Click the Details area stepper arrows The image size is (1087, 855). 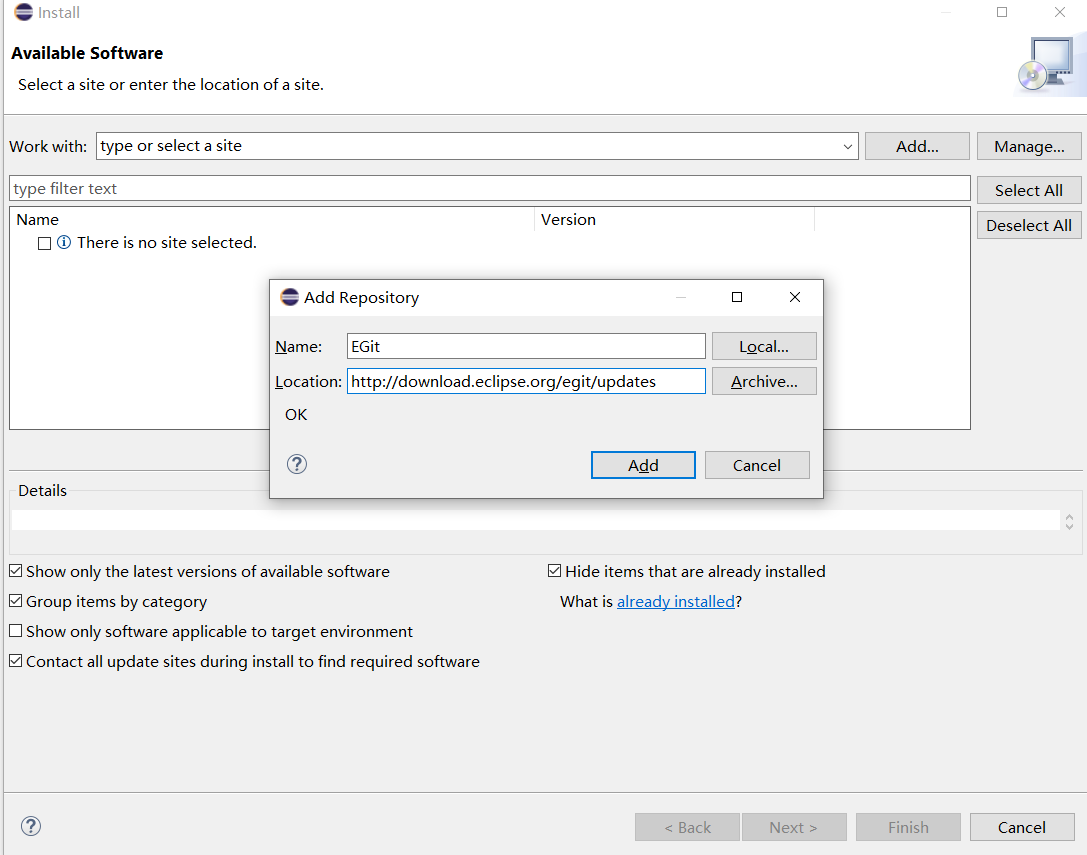[x=1069, y=521]
